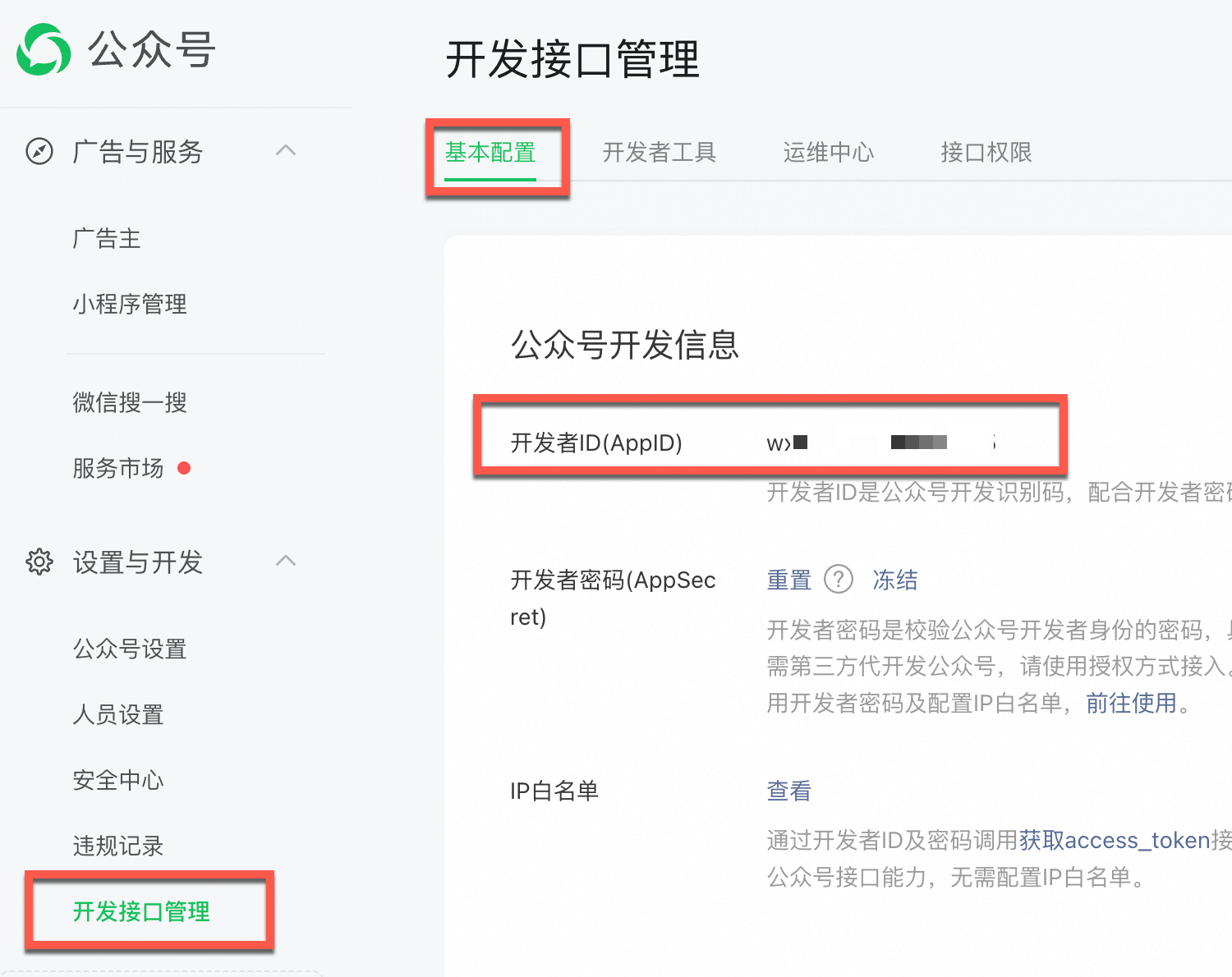1232x977 pixels.
Task: Click 重置 to reset the AppSecret
Action: [x=788, y=580]
